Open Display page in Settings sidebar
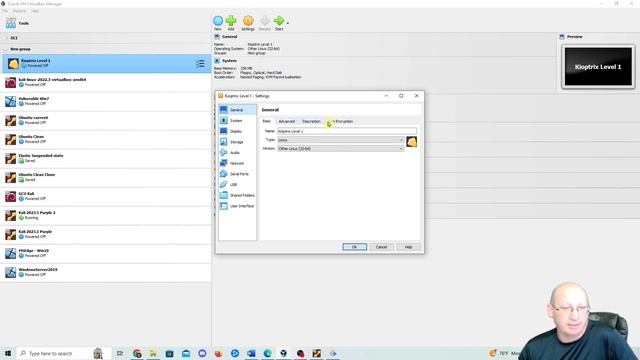The width and height of the screenshot is (640, 360). (237, 131)
